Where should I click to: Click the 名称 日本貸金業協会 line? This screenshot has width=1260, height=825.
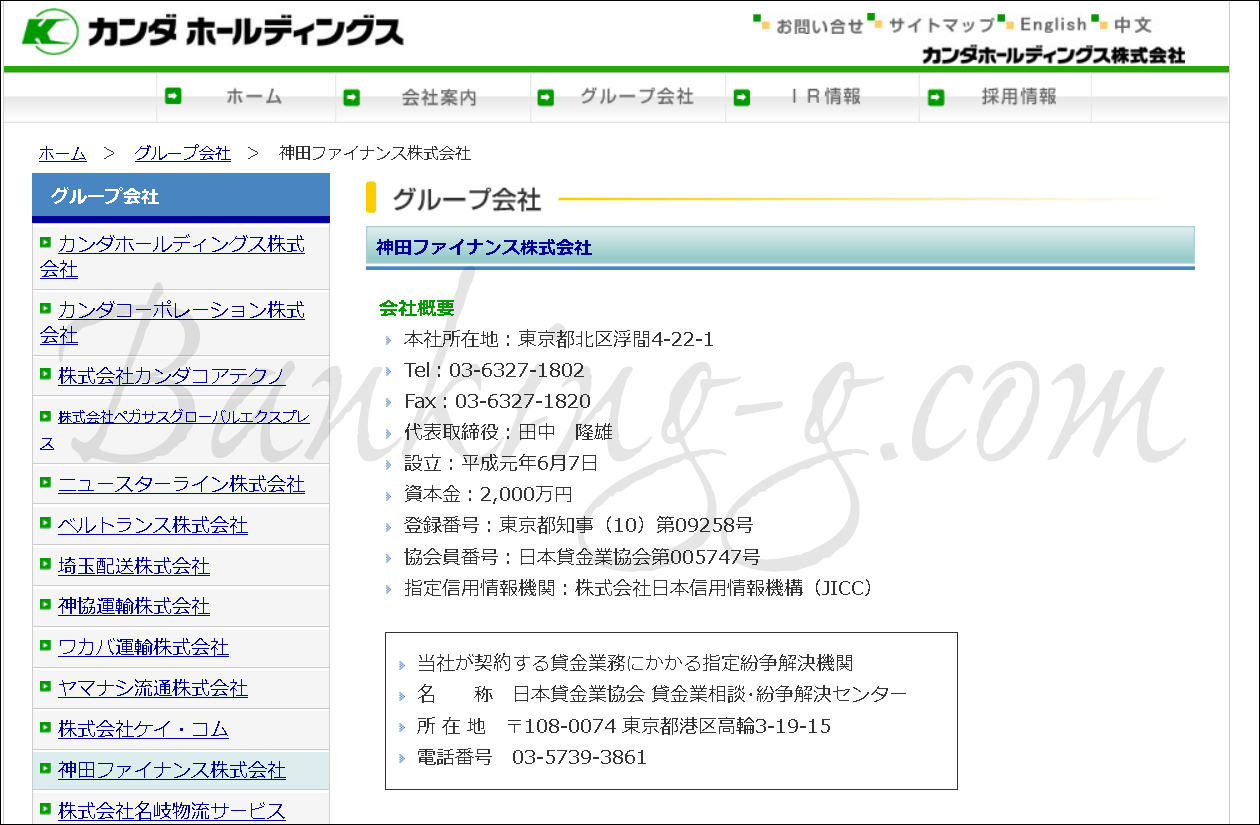click(x=661, y=694)
